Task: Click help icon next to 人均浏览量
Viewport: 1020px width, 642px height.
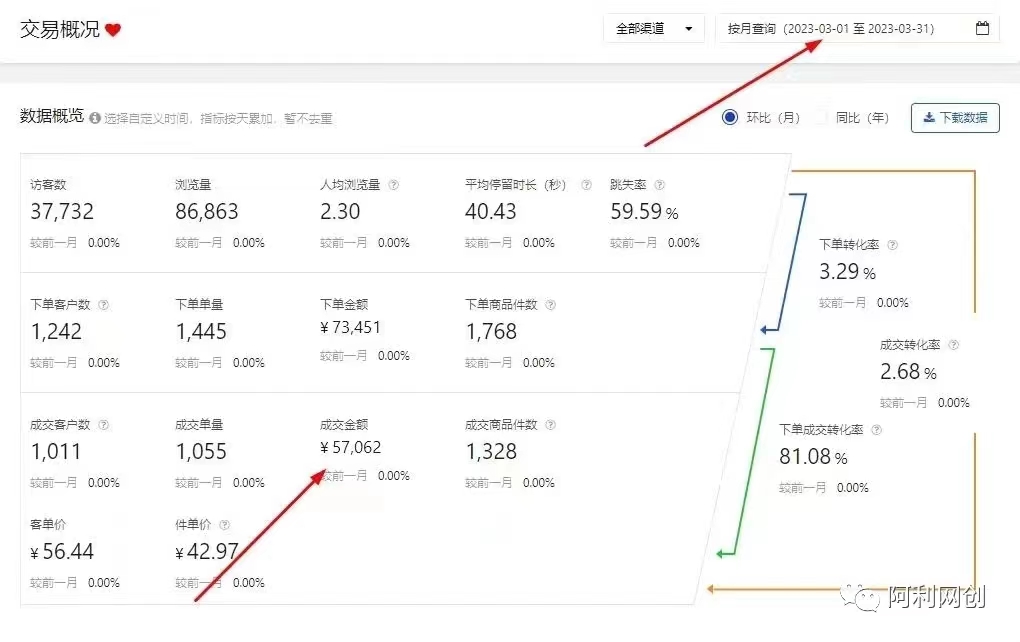Action: 394,185
